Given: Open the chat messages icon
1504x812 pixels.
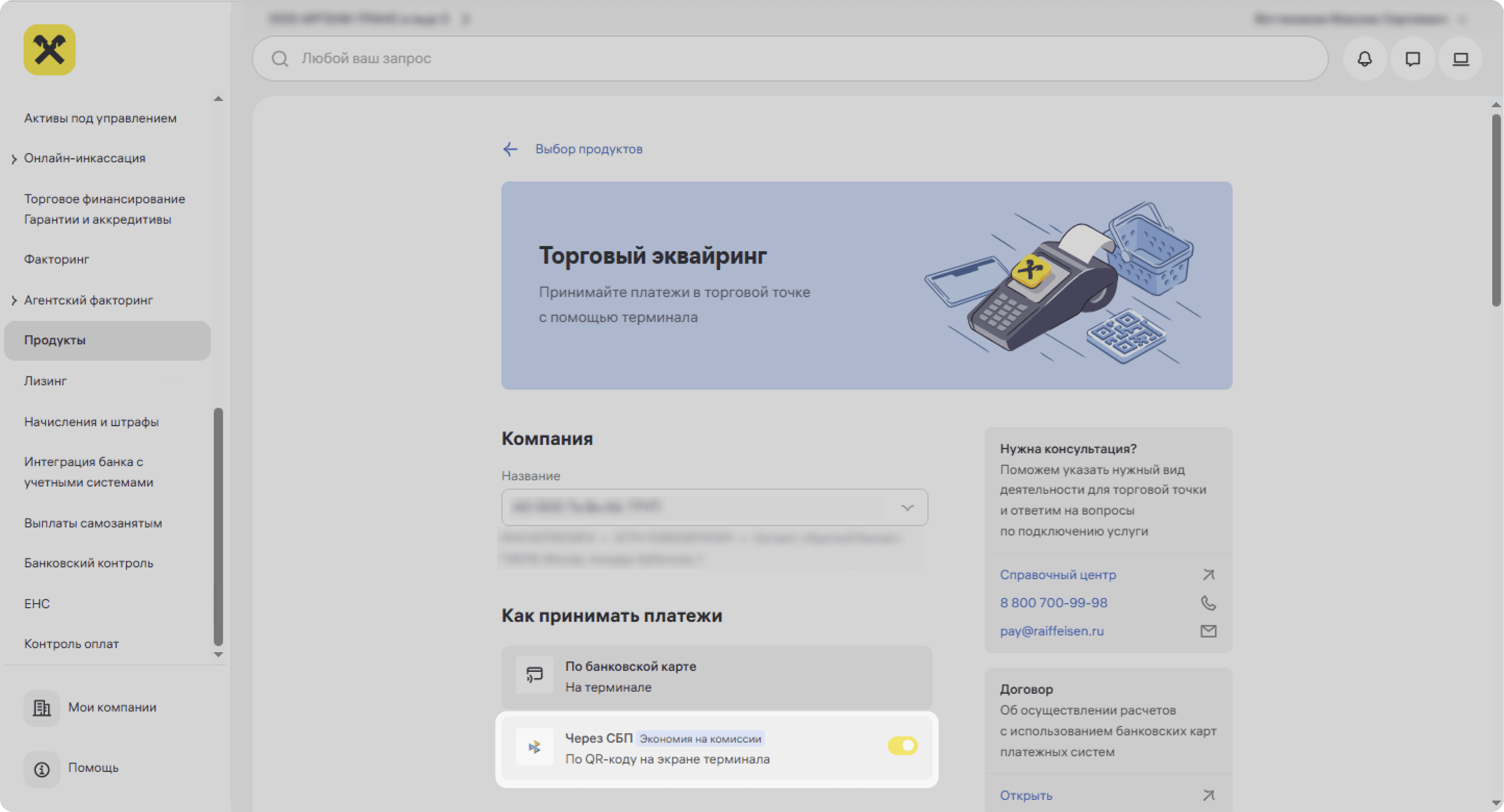Looking at the screenshot, I should [x=1413, y=59].
